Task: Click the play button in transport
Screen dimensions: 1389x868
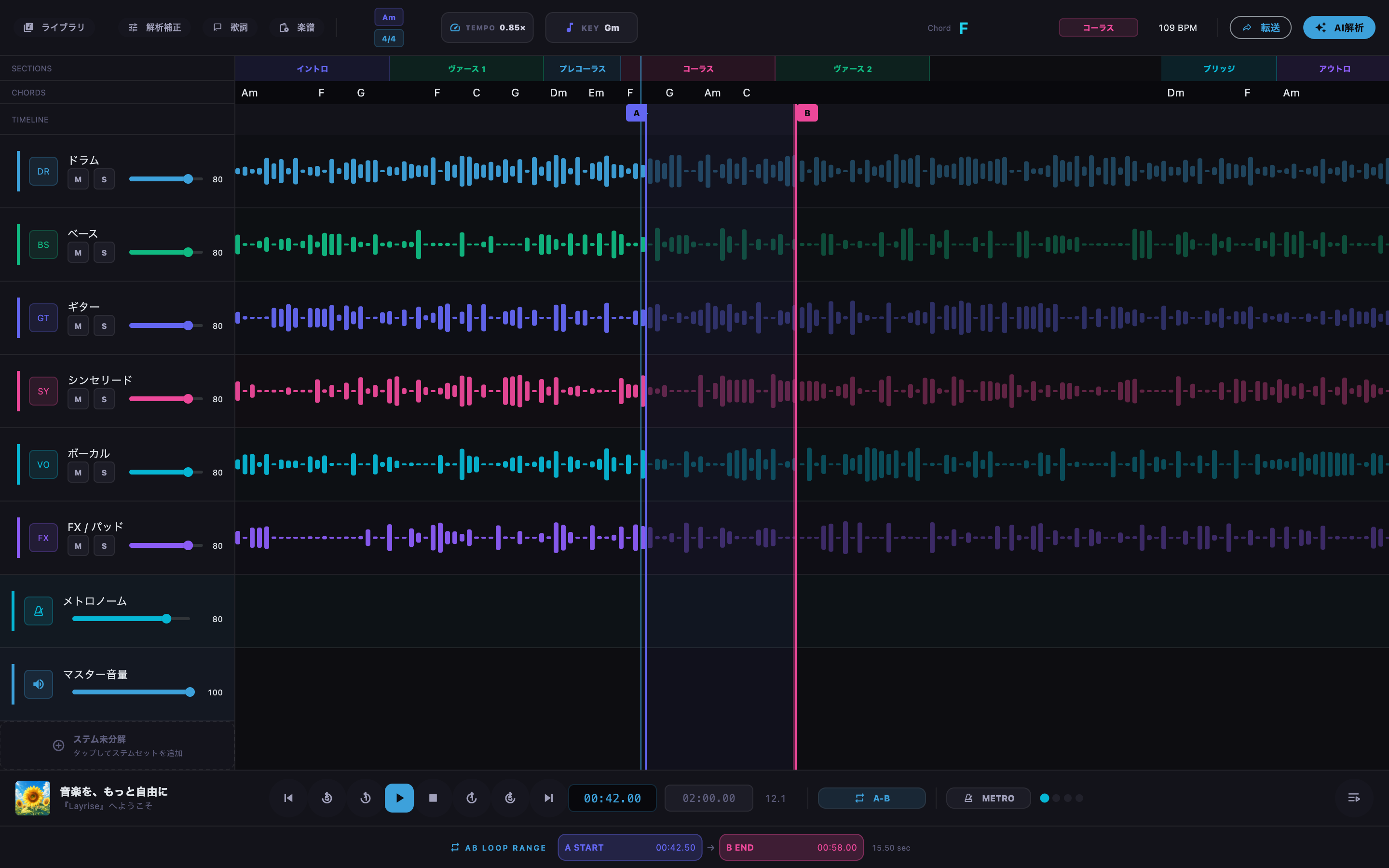Action: 399,798
